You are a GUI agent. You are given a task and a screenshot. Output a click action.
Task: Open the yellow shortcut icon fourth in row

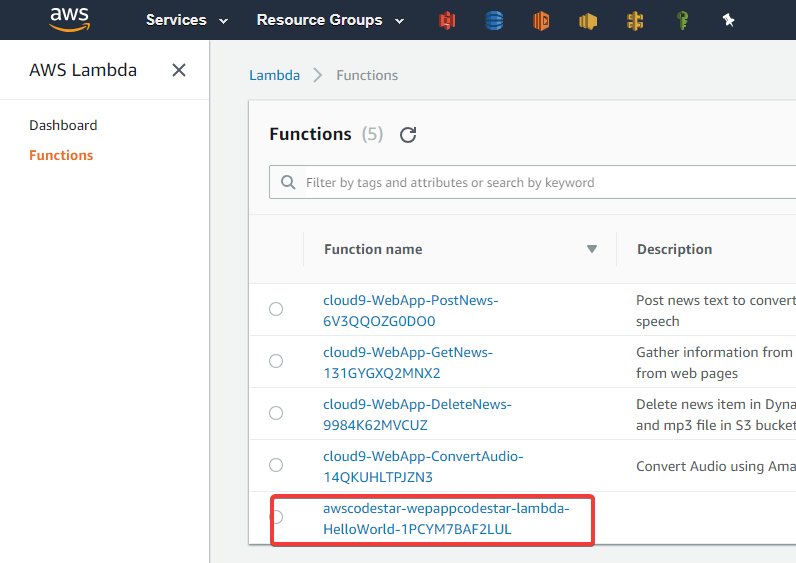pyautogui.click(x=588, y=21)
